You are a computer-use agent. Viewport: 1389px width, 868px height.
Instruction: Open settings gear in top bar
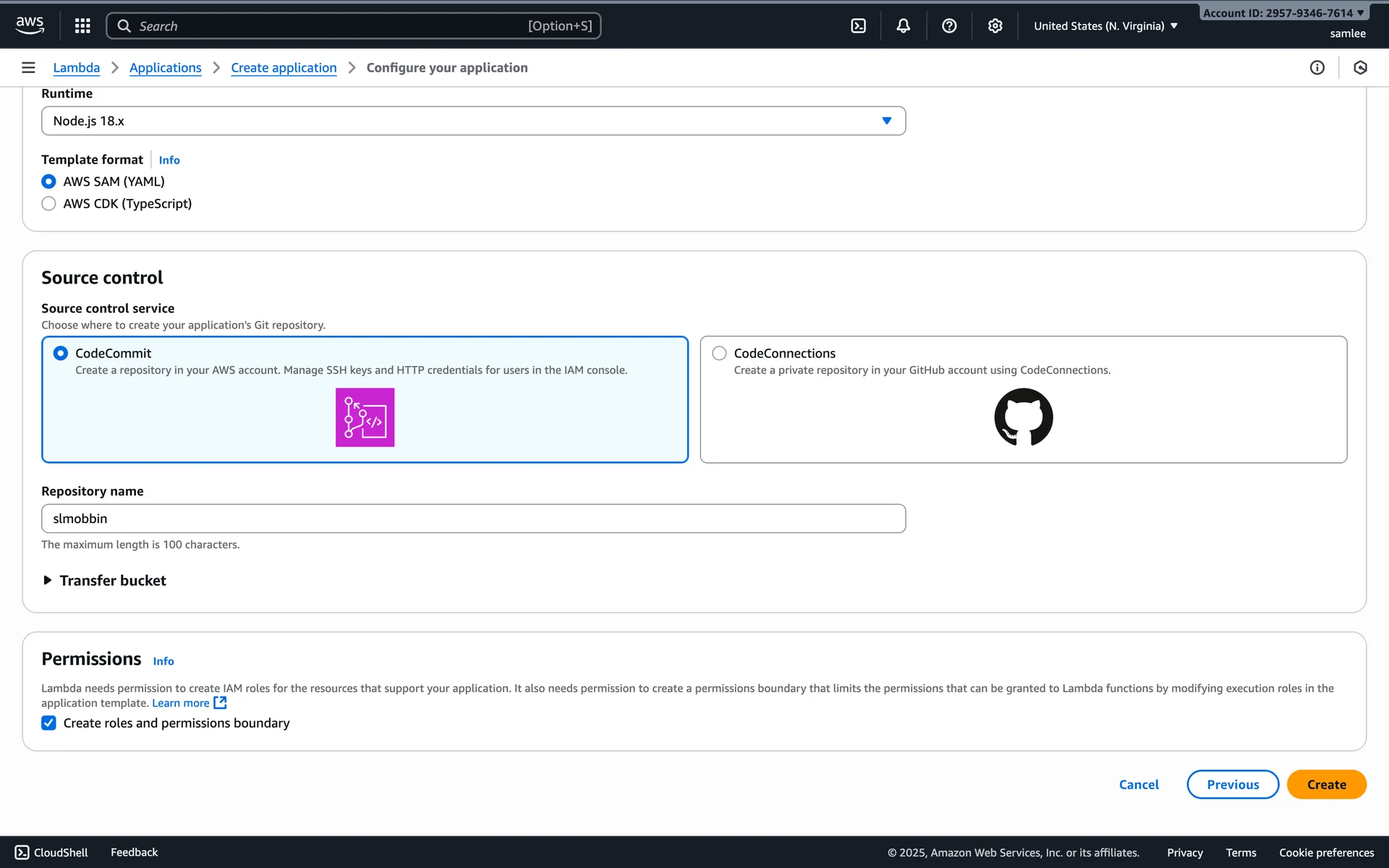point(995,26)
